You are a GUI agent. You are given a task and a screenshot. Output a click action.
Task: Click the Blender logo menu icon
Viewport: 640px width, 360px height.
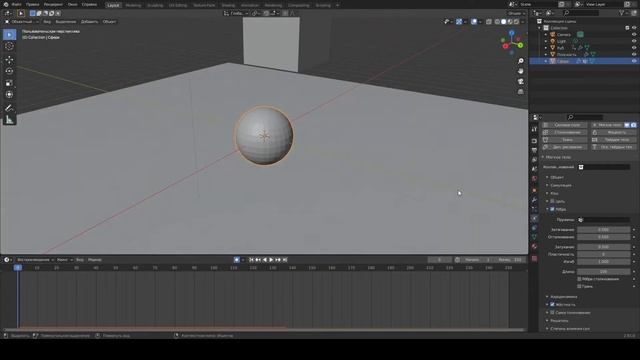(6, 4)
